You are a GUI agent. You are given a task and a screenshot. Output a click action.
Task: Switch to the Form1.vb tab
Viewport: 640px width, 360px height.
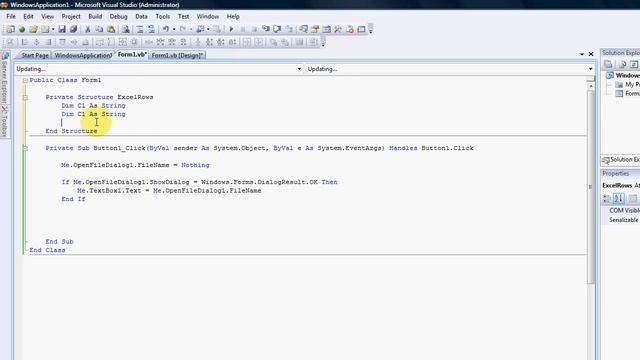pyautogui.click(x=131, y=54)
